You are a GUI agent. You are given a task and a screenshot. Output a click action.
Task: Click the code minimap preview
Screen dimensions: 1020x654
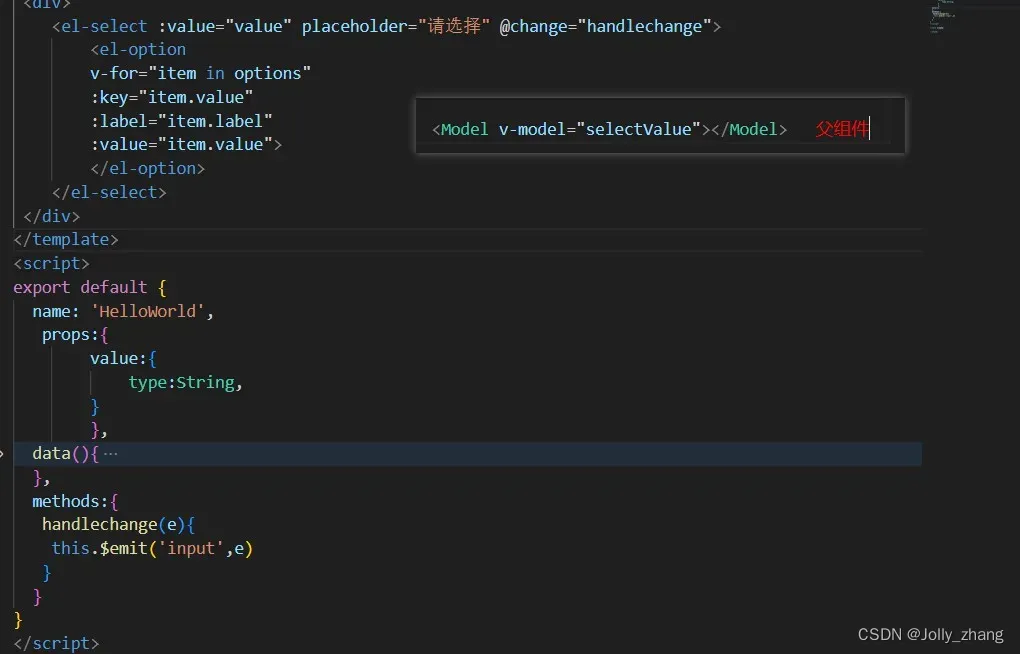[x=942, y=16]
